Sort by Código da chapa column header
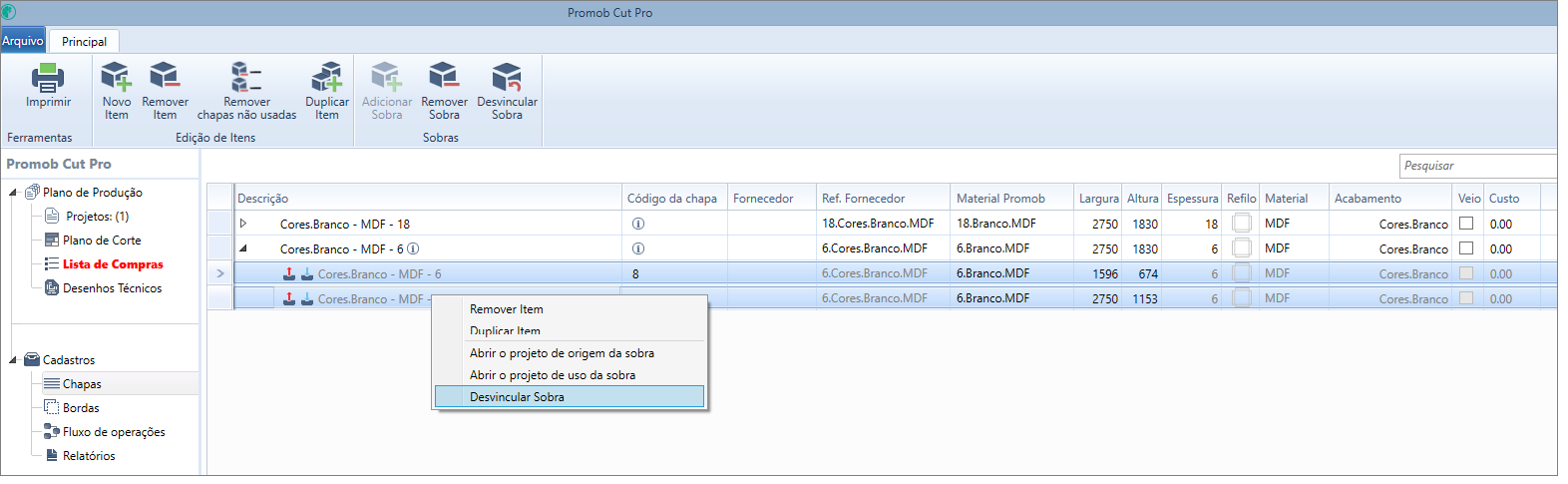Viewport: 1568px width, 484px height. [x=674, y=198]
